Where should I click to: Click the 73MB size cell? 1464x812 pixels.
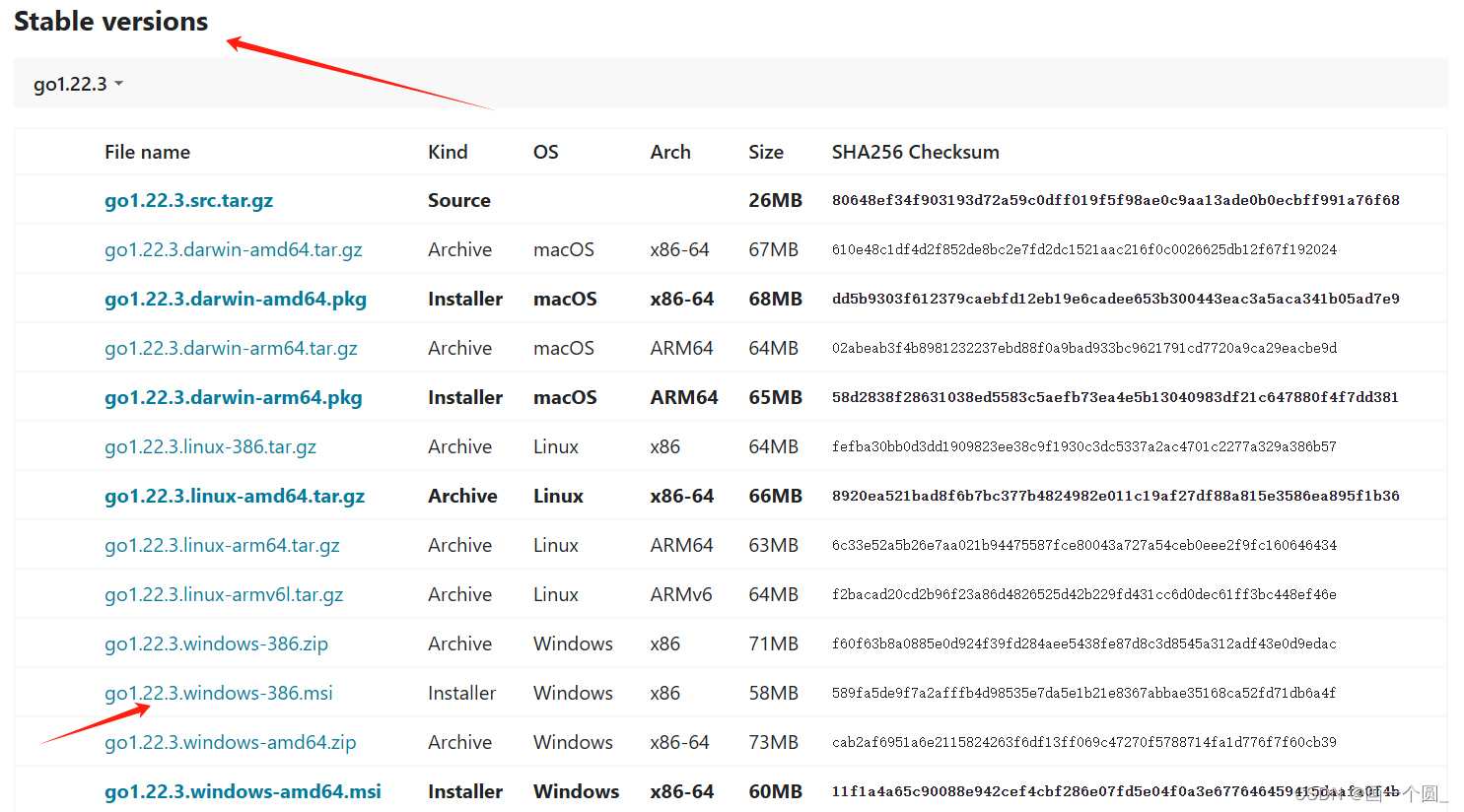click(773, 742)
